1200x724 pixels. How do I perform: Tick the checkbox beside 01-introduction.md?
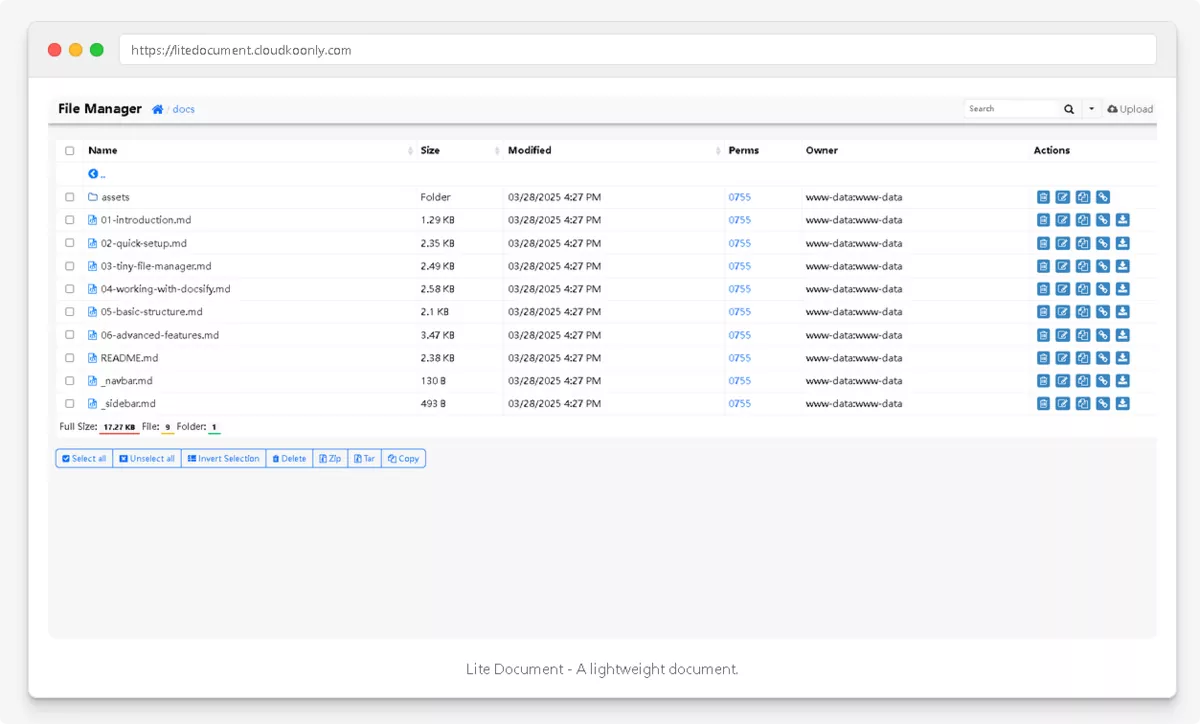tap(70, 220)
